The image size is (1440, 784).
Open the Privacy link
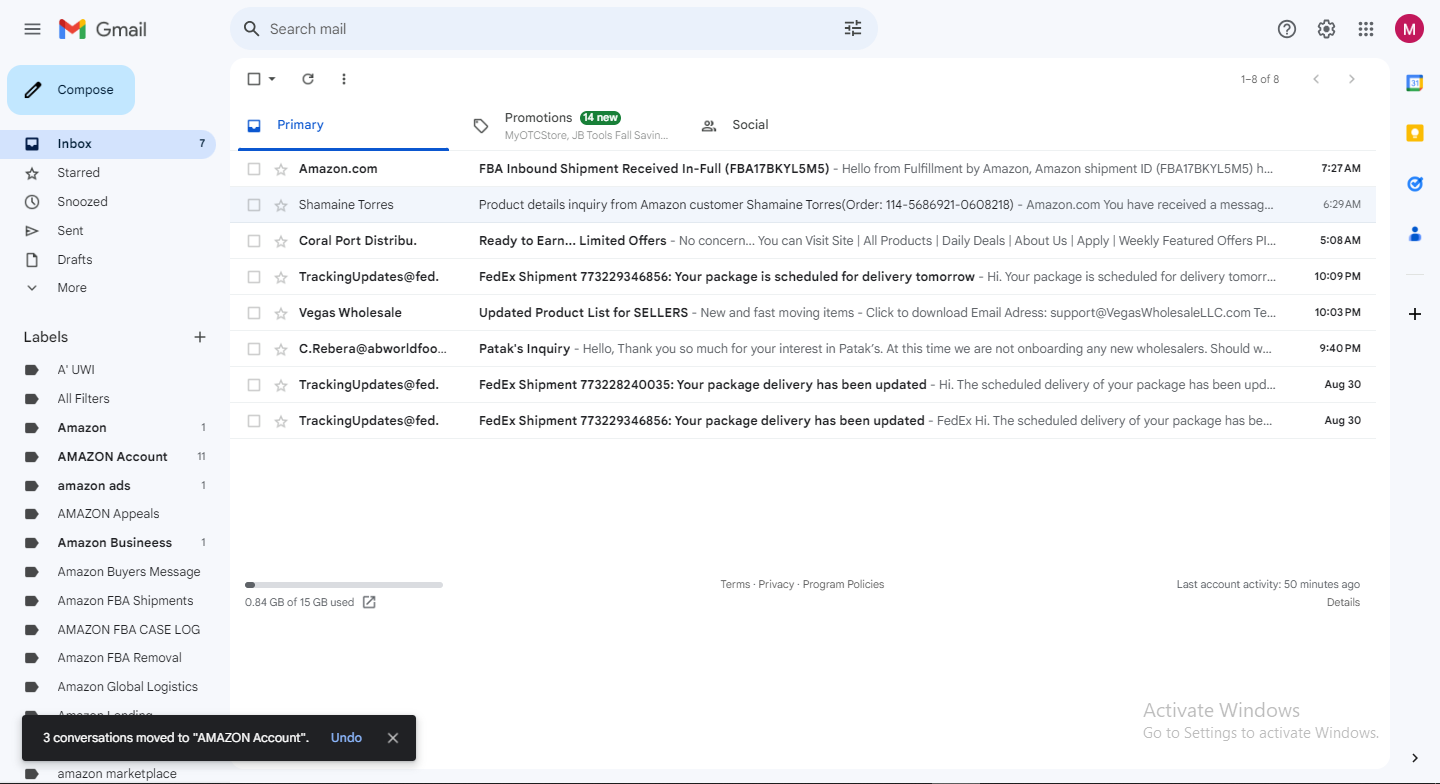[x=776, y=584]
